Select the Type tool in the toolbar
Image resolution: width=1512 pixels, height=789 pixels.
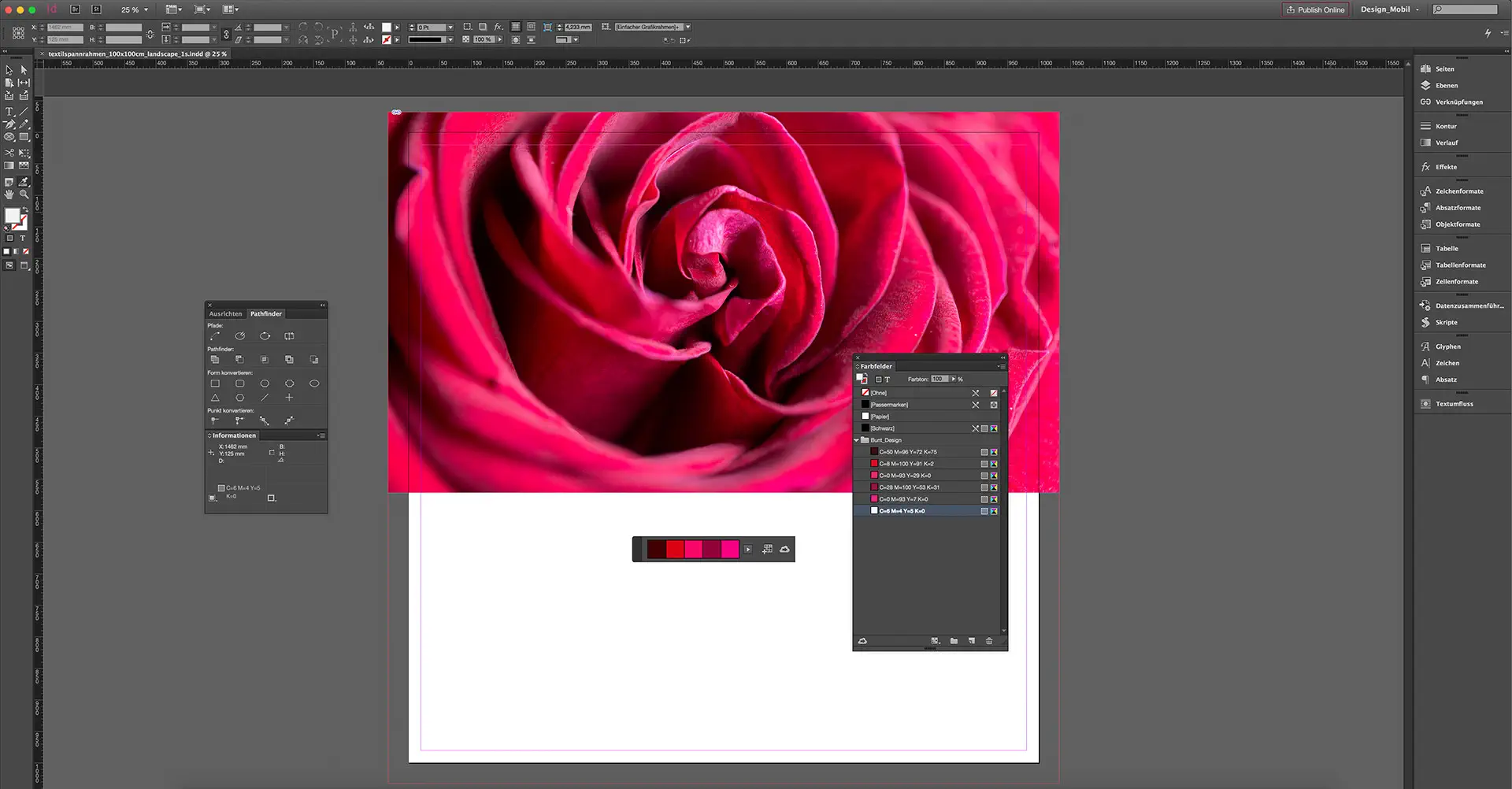9,112
